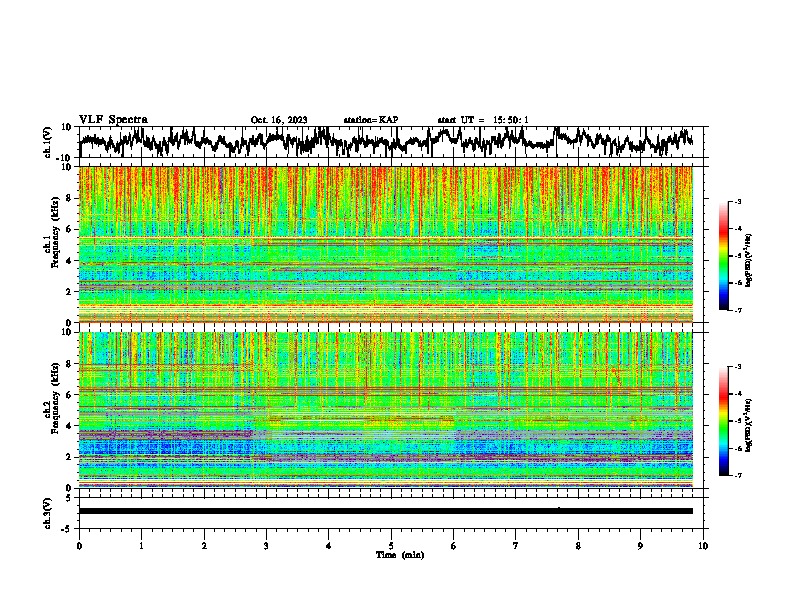Click the 'station=KAP' label
Screen dimensions: 792x612
(371, 120)
